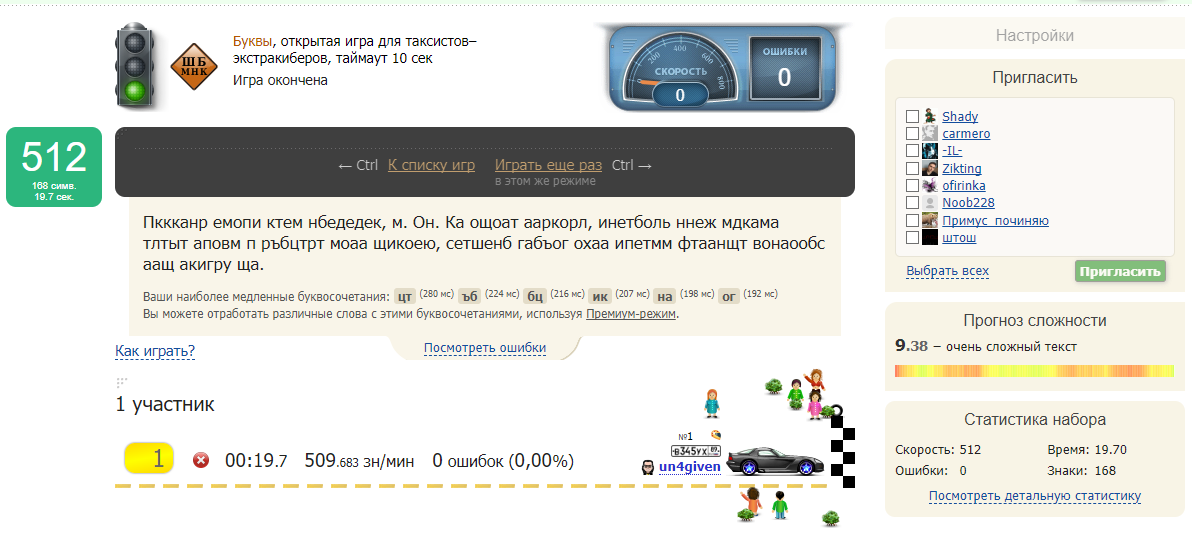Click un4given's avatar icon
The height and width of the screenshot is (539, 1192).
[x=648, y=466]
